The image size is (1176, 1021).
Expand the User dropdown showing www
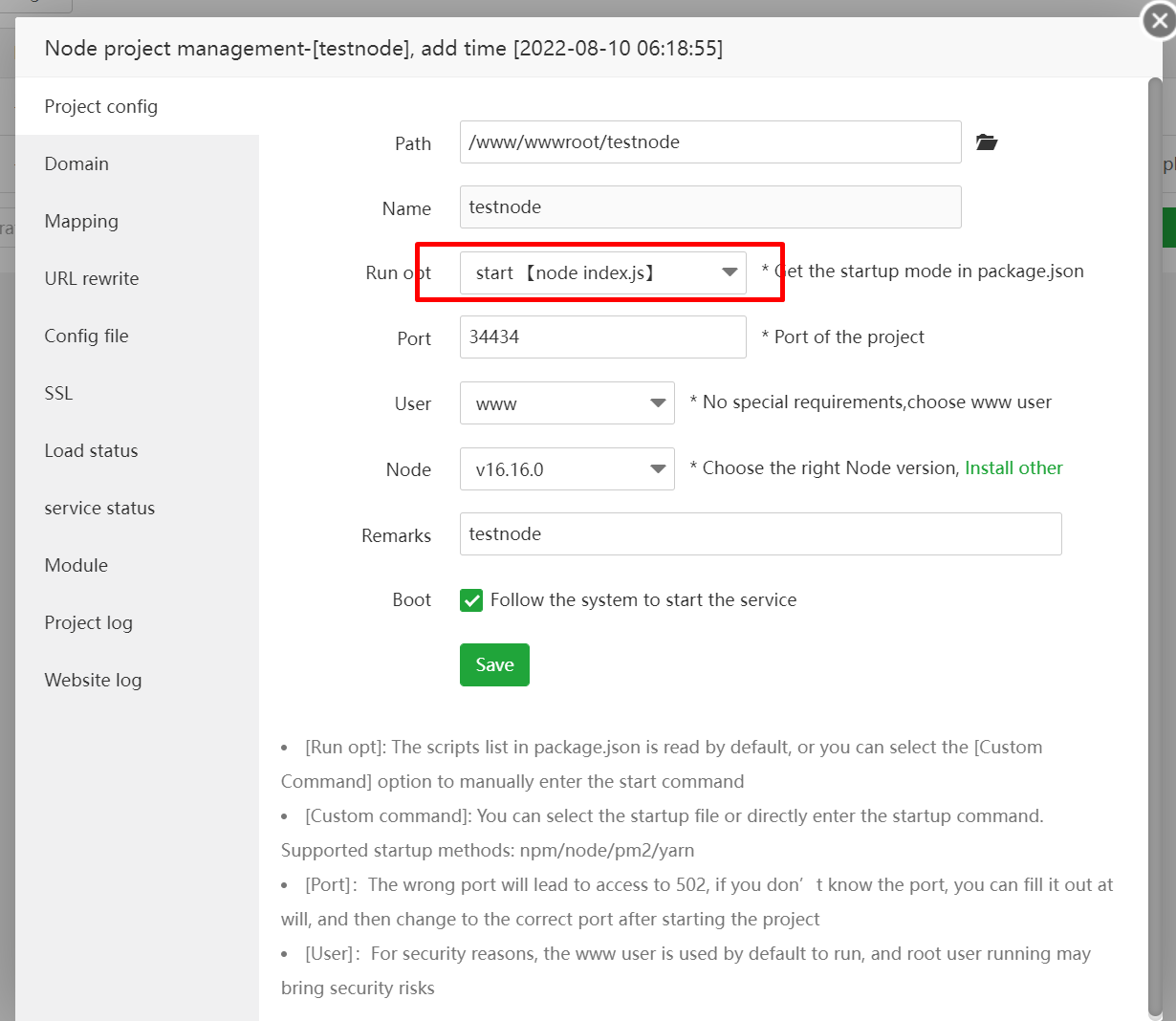tap(567, 403)
